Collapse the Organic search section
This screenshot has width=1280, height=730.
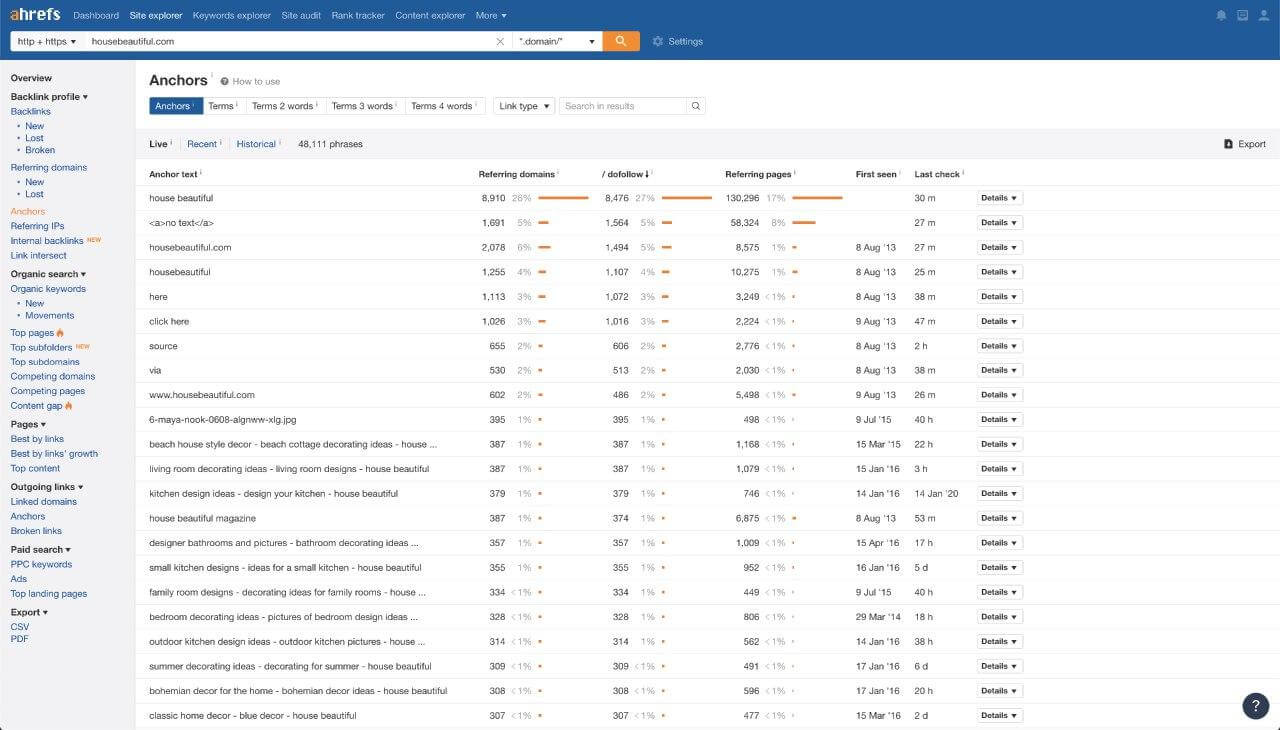click(48, 274)
